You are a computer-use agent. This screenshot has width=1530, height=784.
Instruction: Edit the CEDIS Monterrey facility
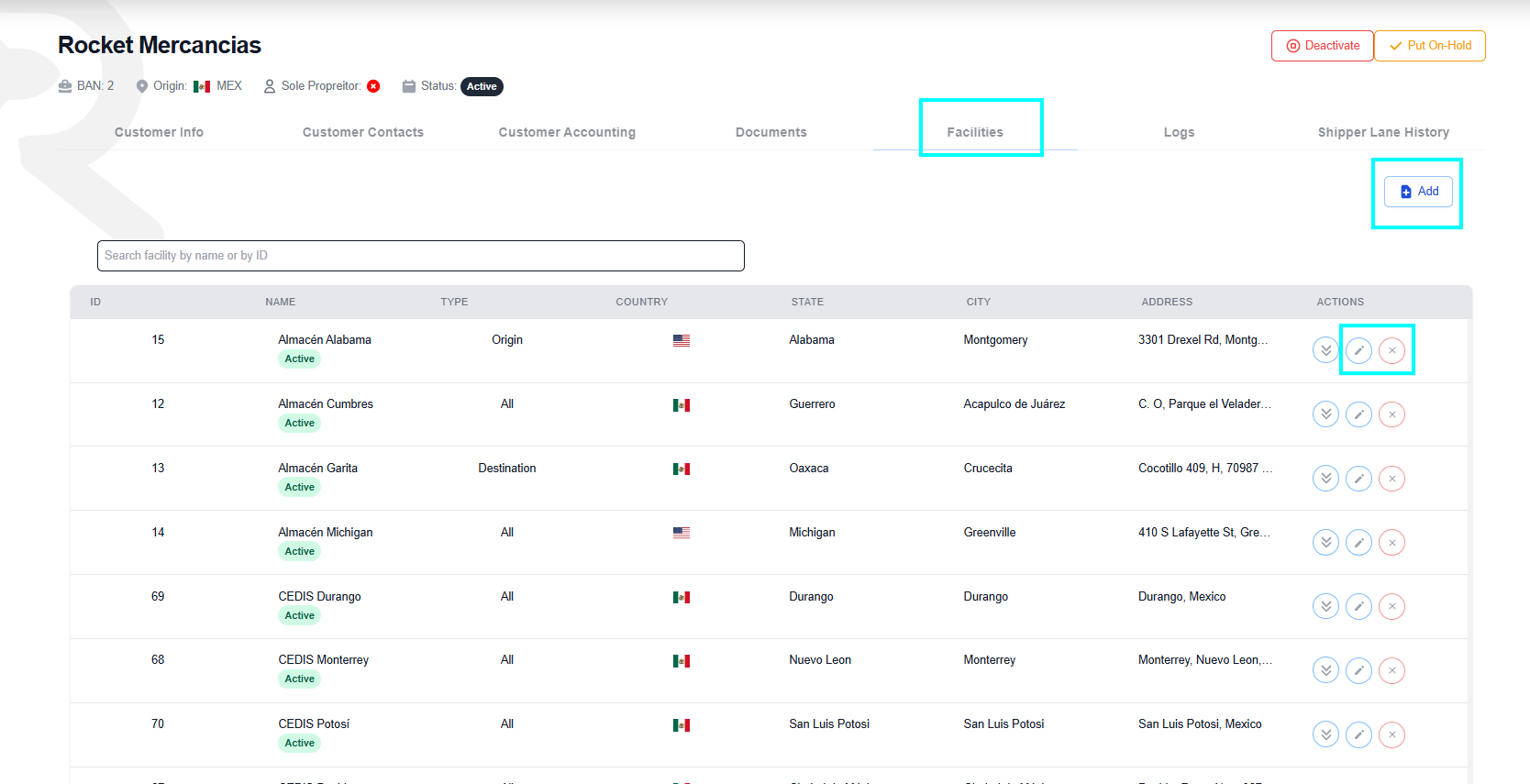[1358, 670]
